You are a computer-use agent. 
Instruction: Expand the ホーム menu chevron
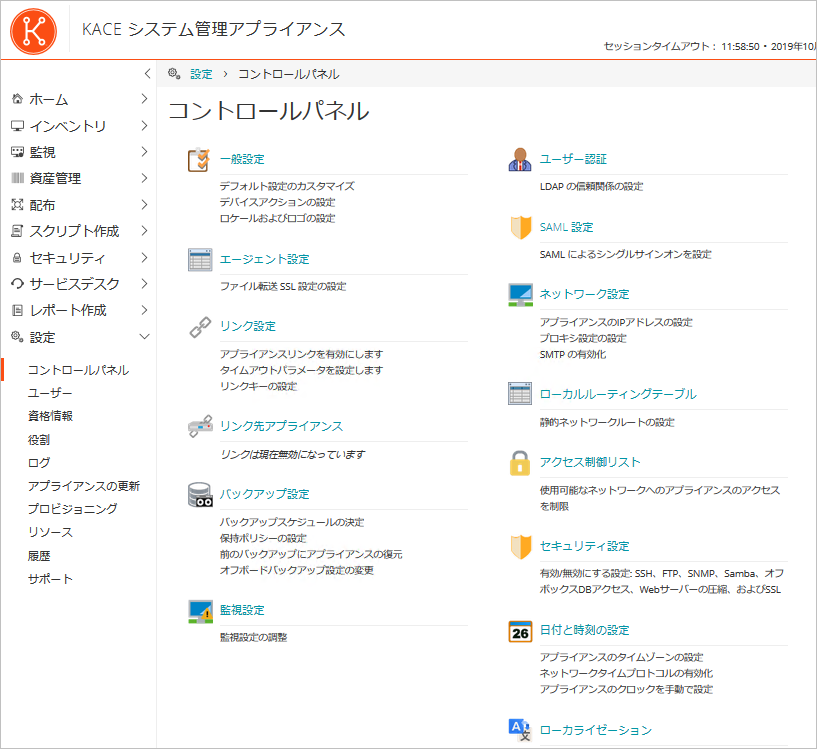(x=144, y=99)
